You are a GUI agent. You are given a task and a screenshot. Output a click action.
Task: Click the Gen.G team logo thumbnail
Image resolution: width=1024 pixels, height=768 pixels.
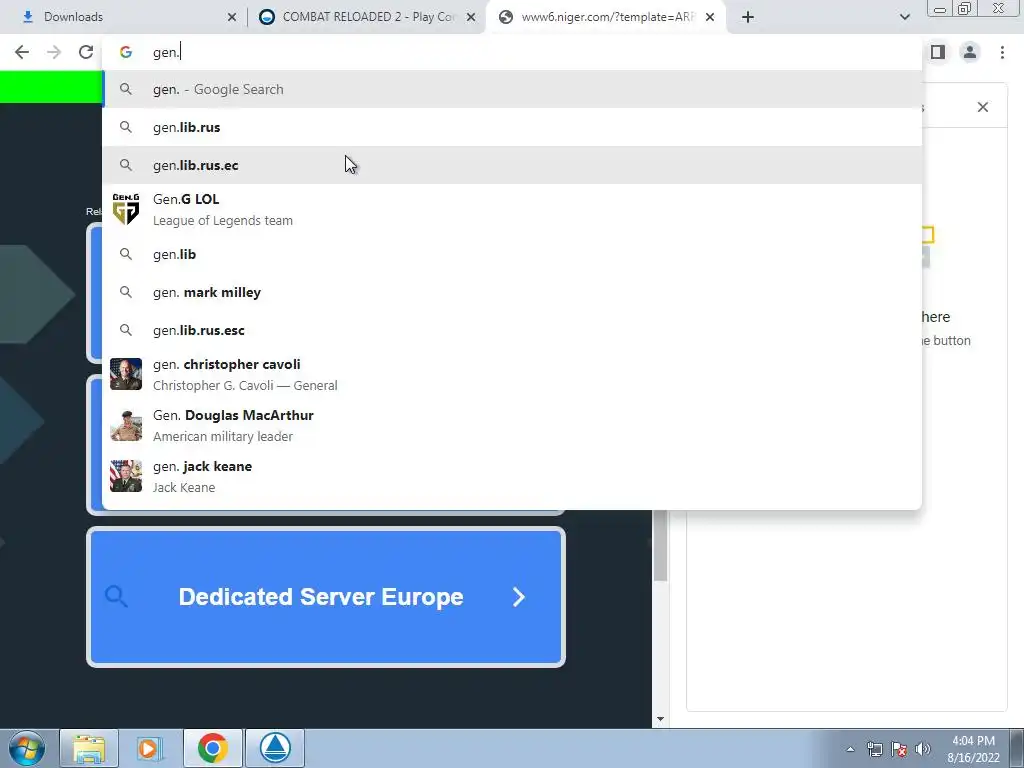click(x=125, y=210)
